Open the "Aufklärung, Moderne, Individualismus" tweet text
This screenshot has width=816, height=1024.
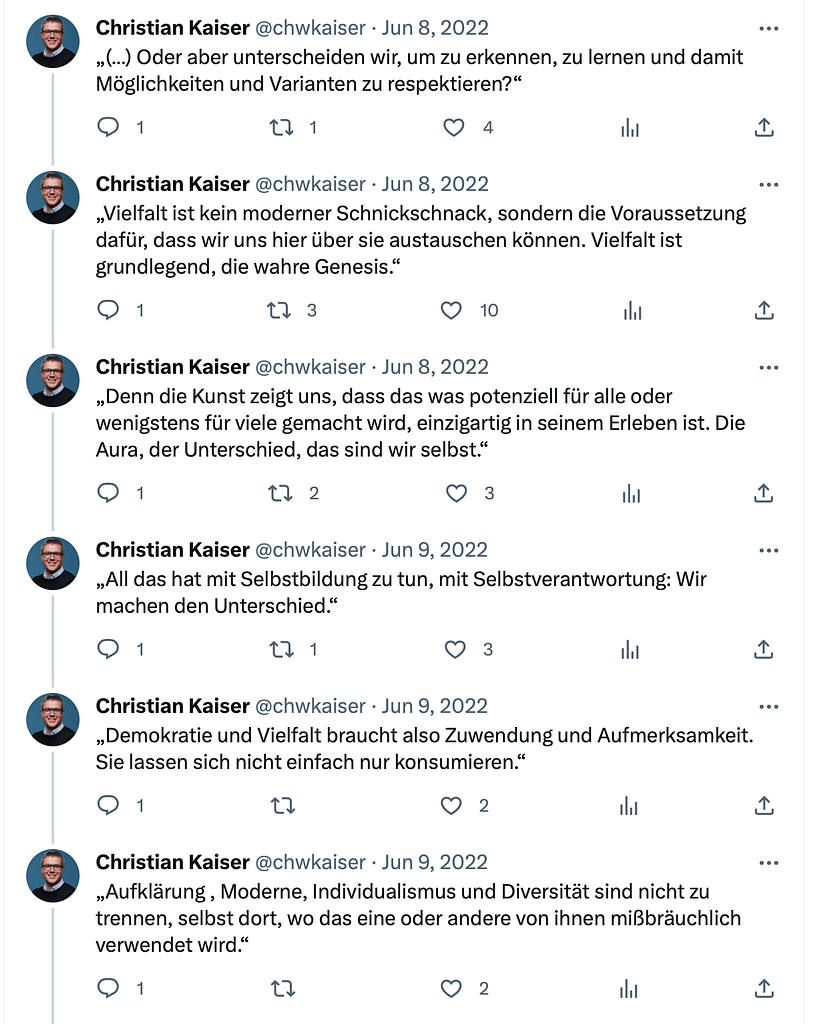418,918
